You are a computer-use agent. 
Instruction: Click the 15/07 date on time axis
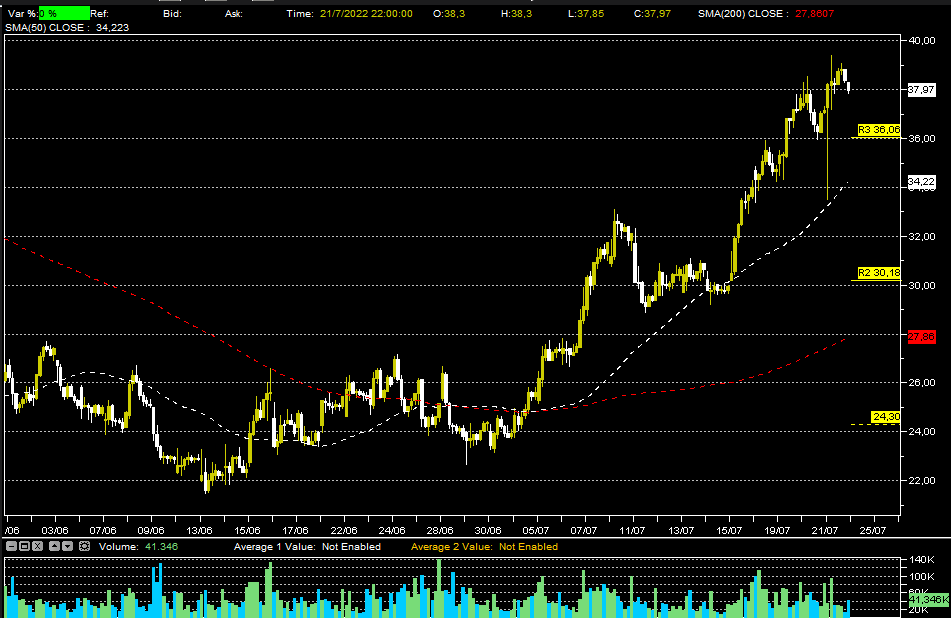pos(729,530)
